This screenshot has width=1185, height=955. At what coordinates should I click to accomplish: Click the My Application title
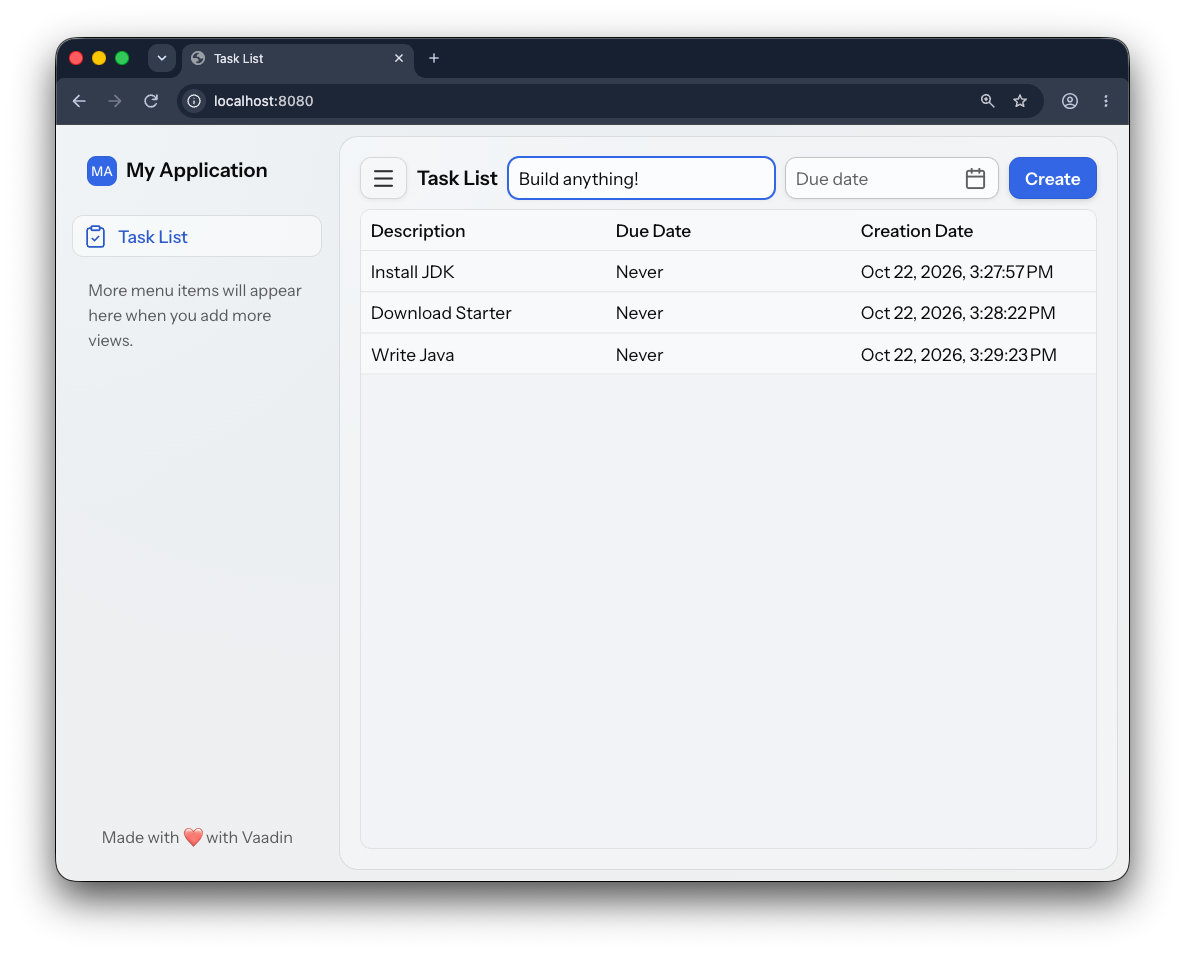coord(196,171)
